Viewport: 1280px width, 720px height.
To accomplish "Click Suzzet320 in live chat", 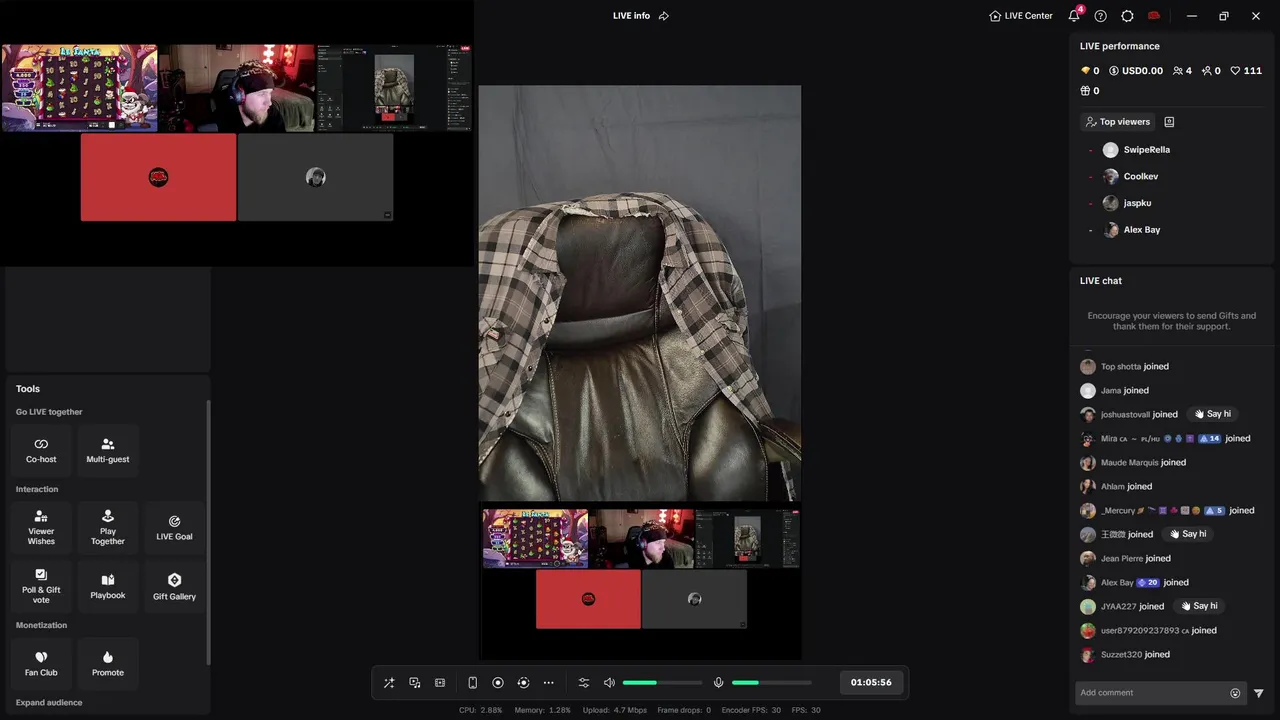I will (1121, 655).
